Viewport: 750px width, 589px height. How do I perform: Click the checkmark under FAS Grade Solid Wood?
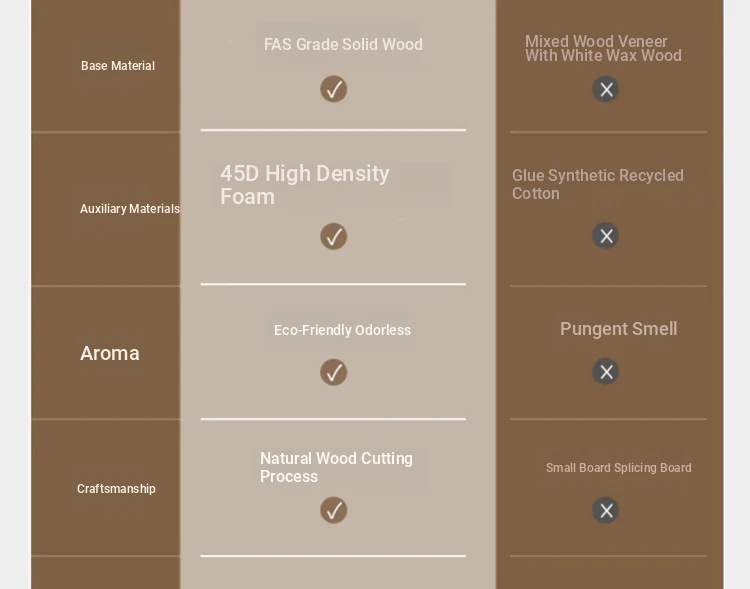click(333, 89)
